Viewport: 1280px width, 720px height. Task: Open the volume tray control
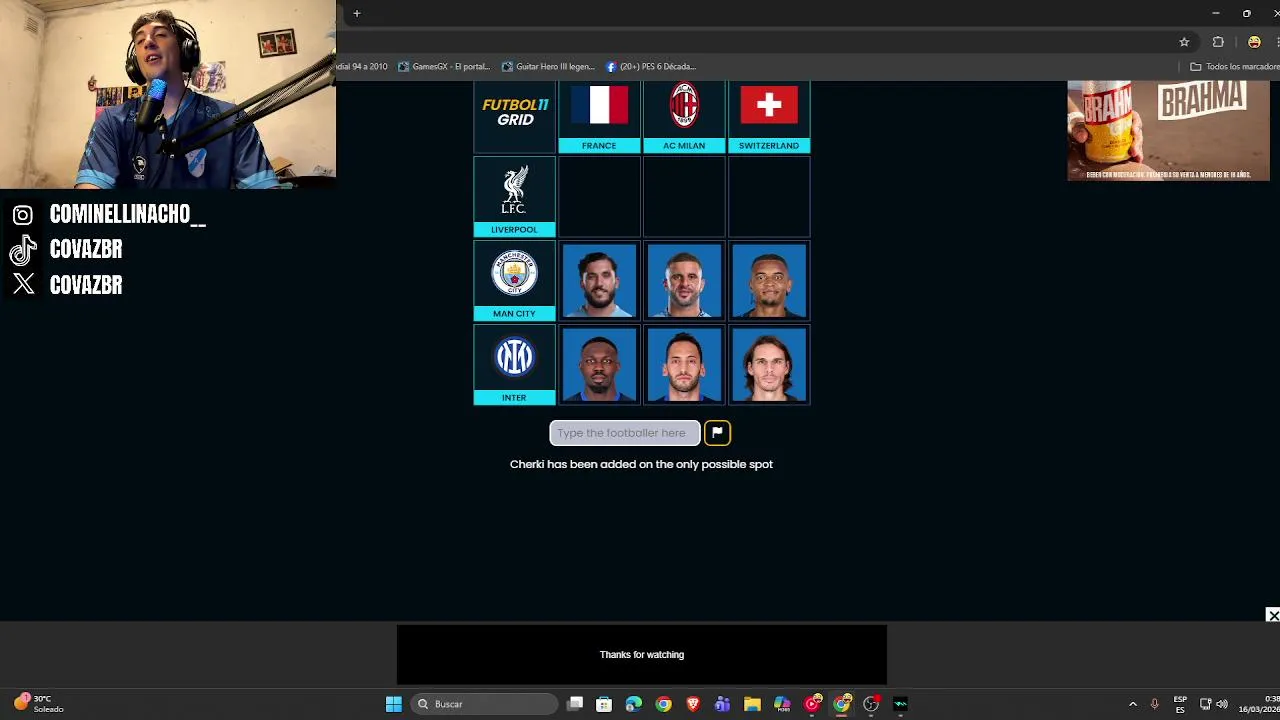(1222, 704)
